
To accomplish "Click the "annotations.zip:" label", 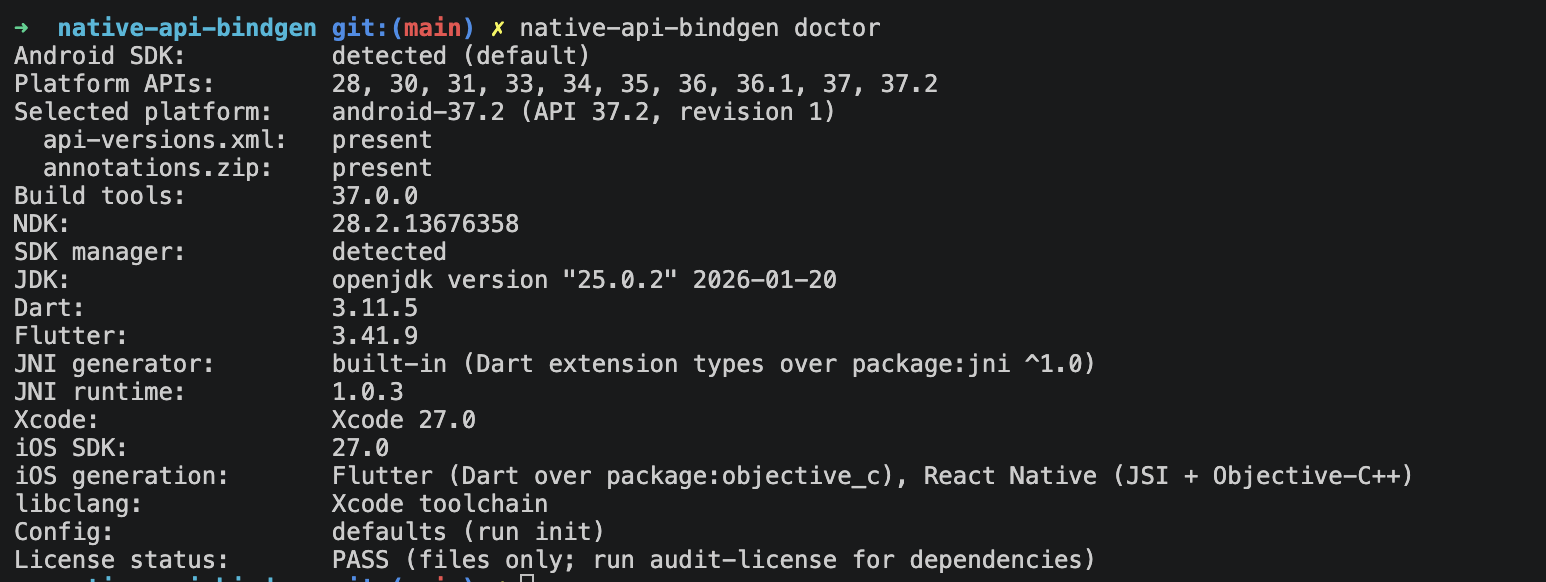I will point(158,168).
